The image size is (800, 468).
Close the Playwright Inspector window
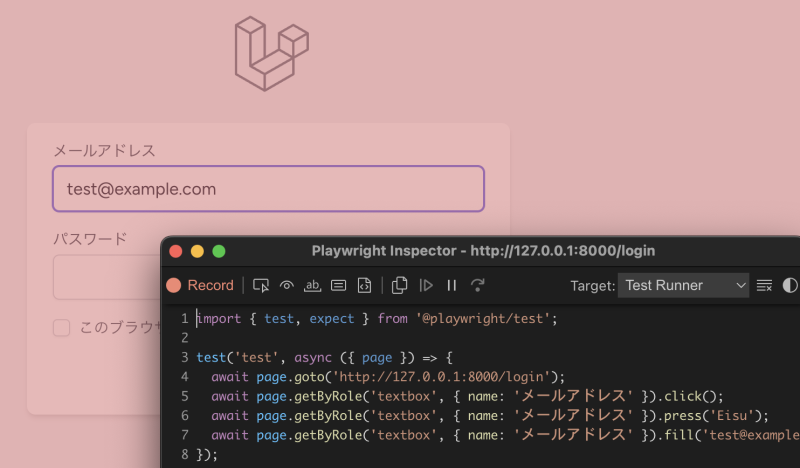point(176,251)
